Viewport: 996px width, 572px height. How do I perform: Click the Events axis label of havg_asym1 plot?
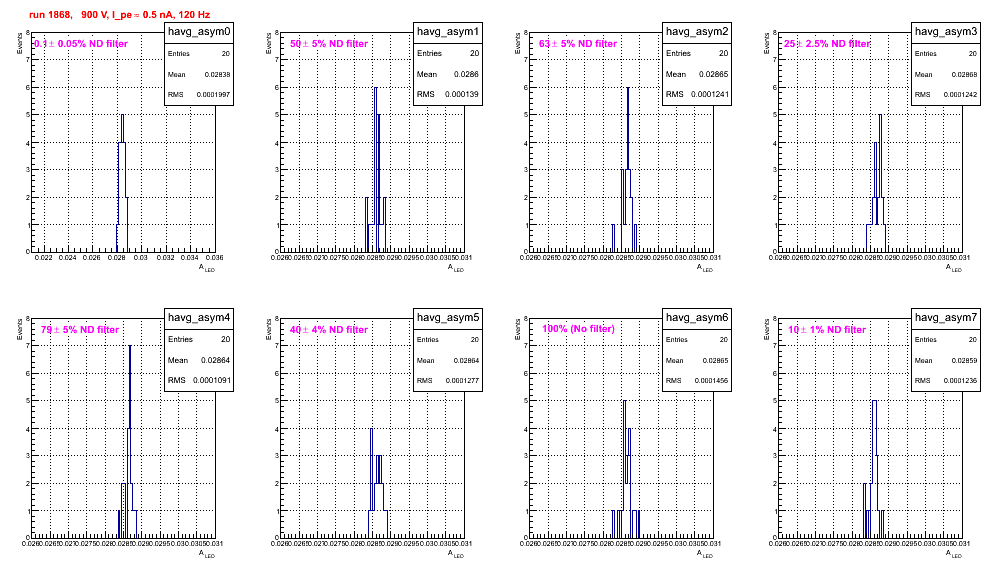(269, 43)
